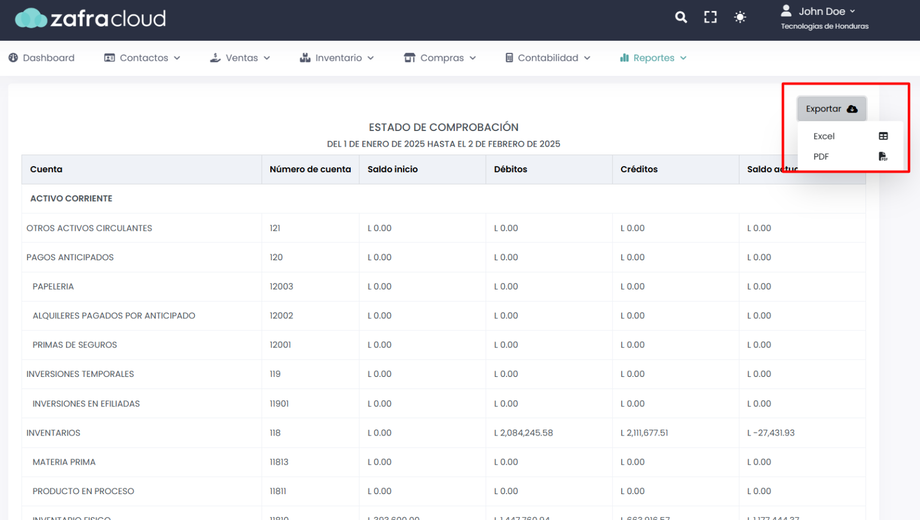Screen dimensions: 920x520
Task: Click the Exportar button
Action: tap(831, 109)
